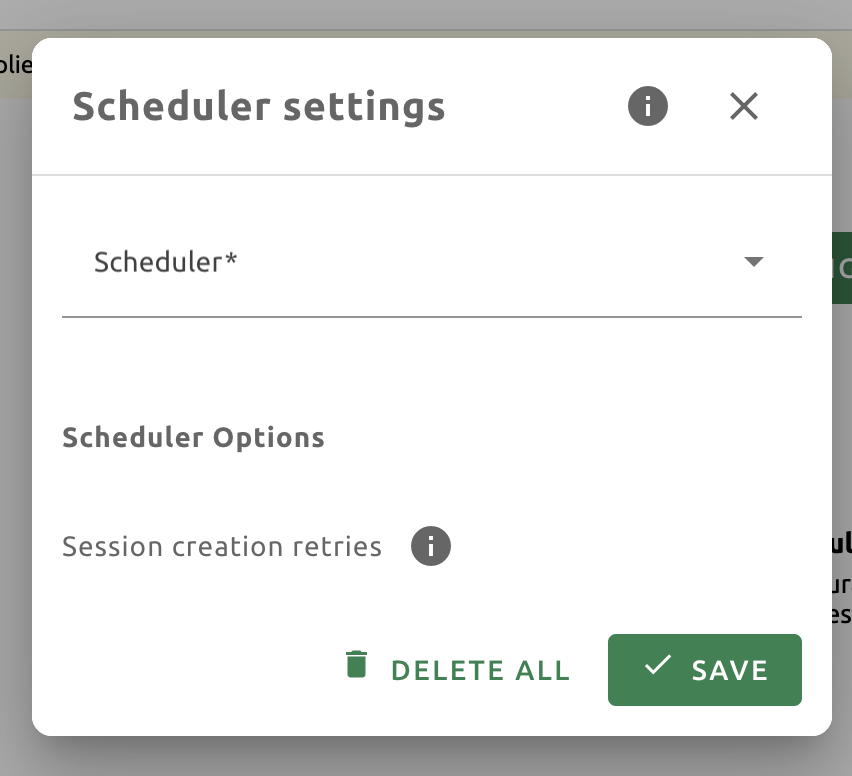Click the Scheduler settings dialog title
Screen dimensions: 852x776
point(258,106)
